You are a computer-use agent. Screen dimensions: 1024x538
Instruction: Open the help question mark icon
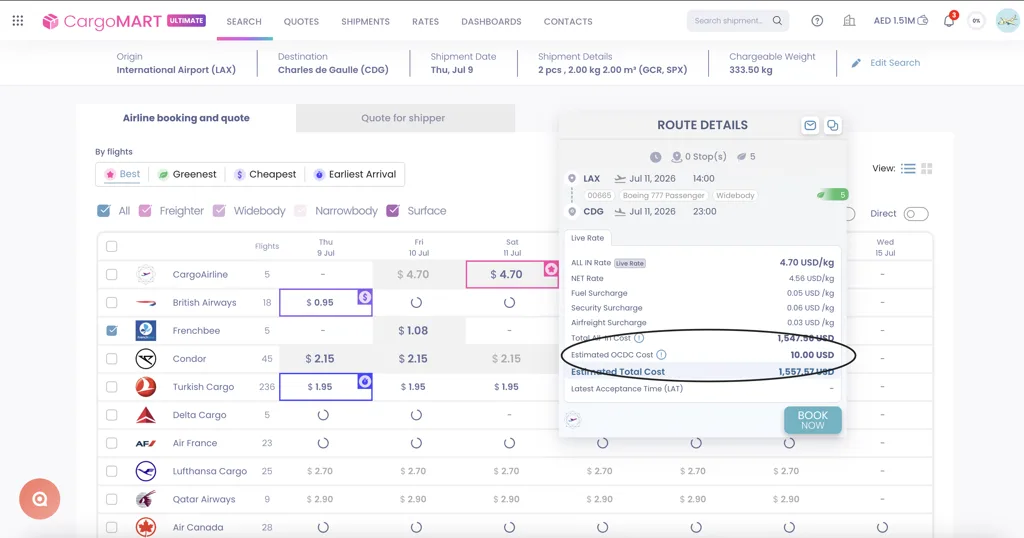click(x=817, y=21)
